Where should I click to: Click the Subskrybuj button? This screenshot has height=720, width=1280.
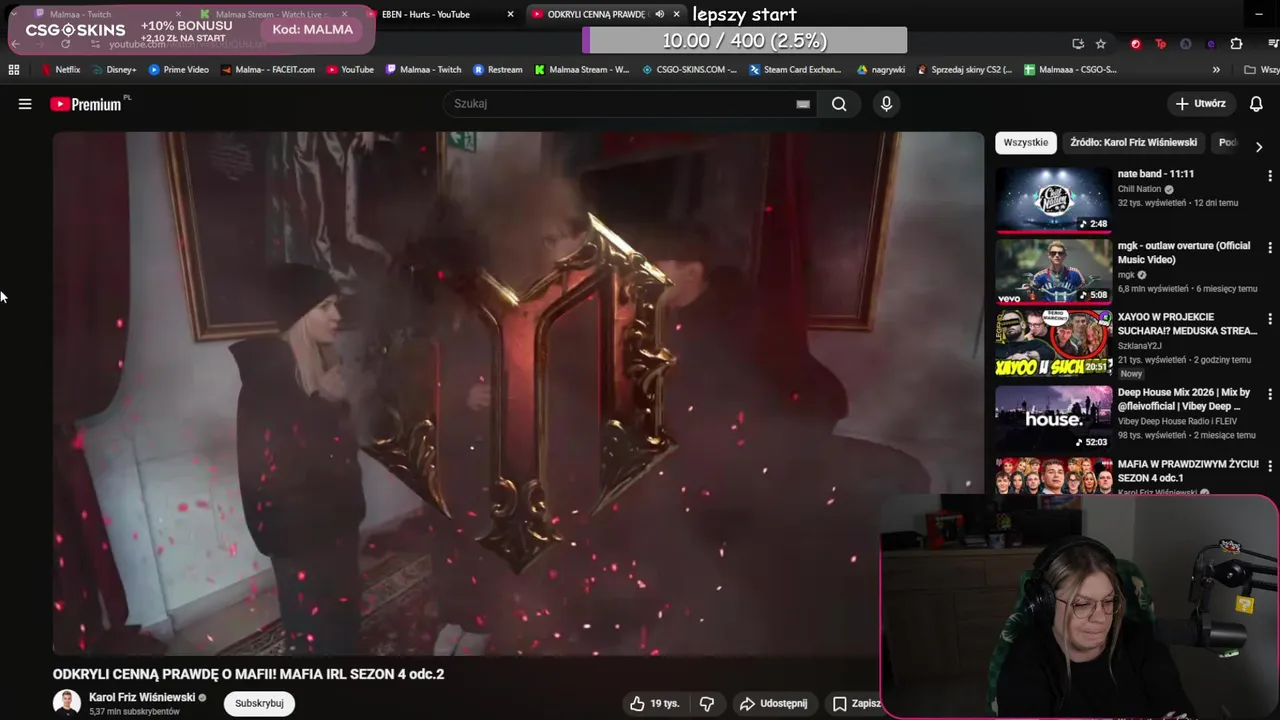[x=259, y=704]
